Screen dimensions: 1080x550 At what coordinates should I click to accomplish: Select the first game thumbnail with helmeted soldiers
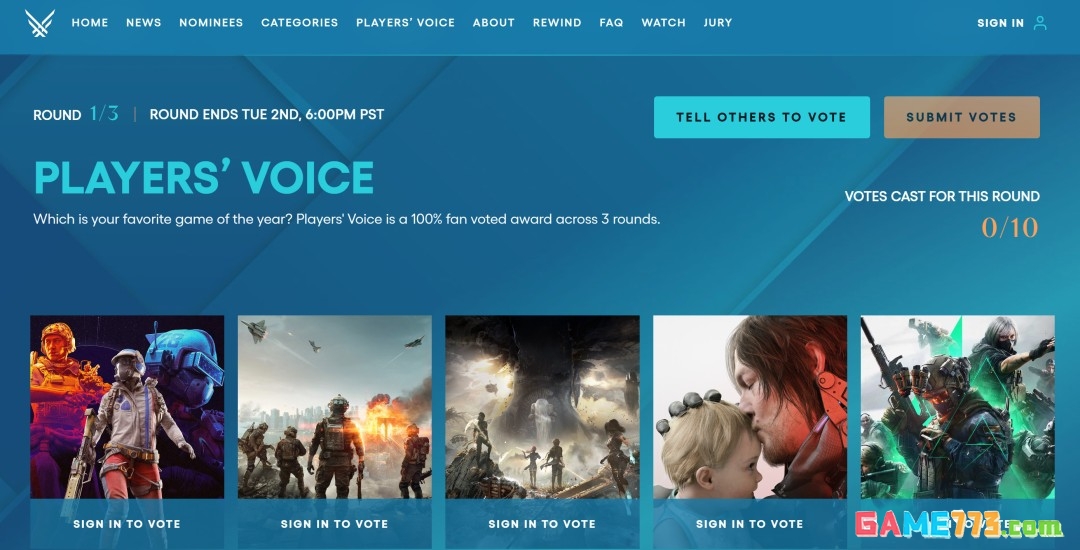coord(127,407)
